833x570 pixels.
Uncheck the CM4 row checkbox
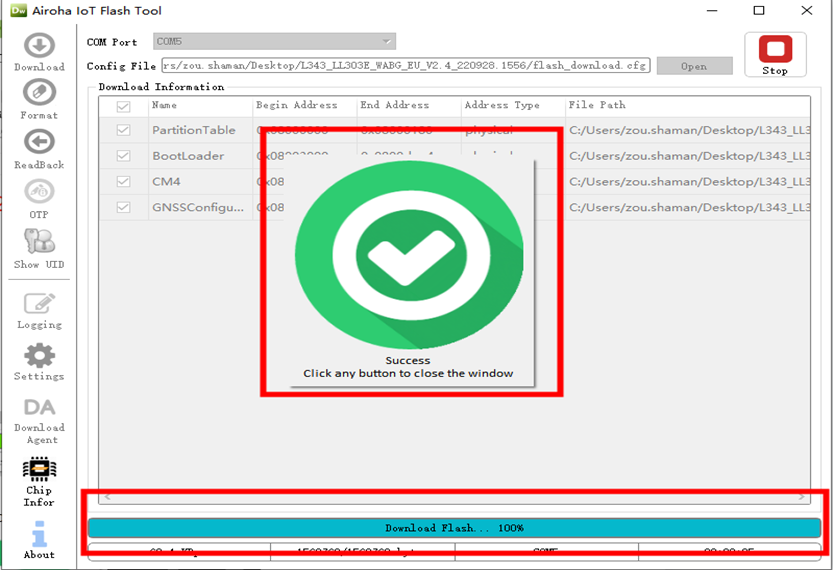tap(123, 181)
